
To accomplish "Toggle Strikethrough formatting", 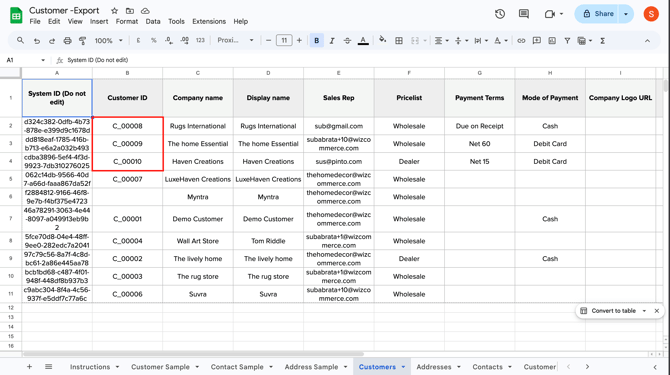I will click(x=347, y=41).
